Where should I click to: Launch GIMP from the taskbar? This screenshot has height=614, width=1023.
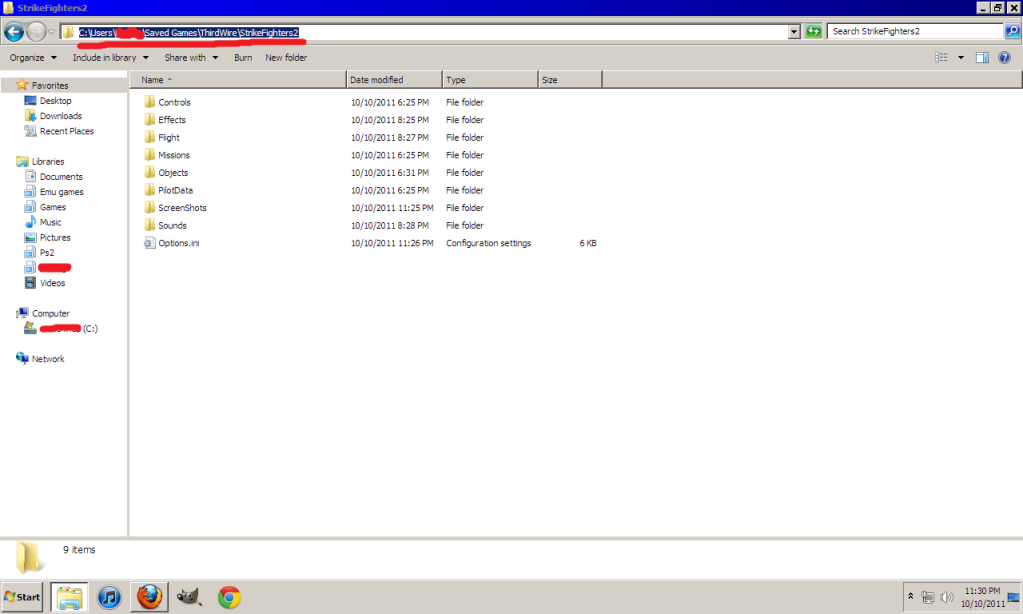189,596
